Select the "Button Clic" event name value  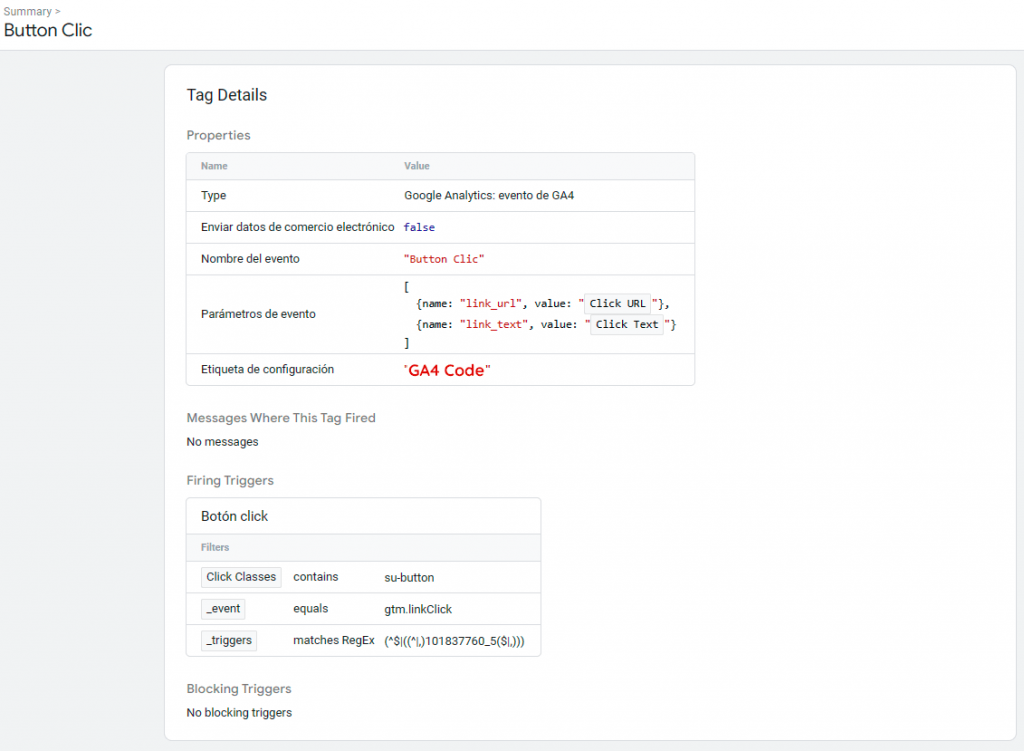tap(444, 258)
